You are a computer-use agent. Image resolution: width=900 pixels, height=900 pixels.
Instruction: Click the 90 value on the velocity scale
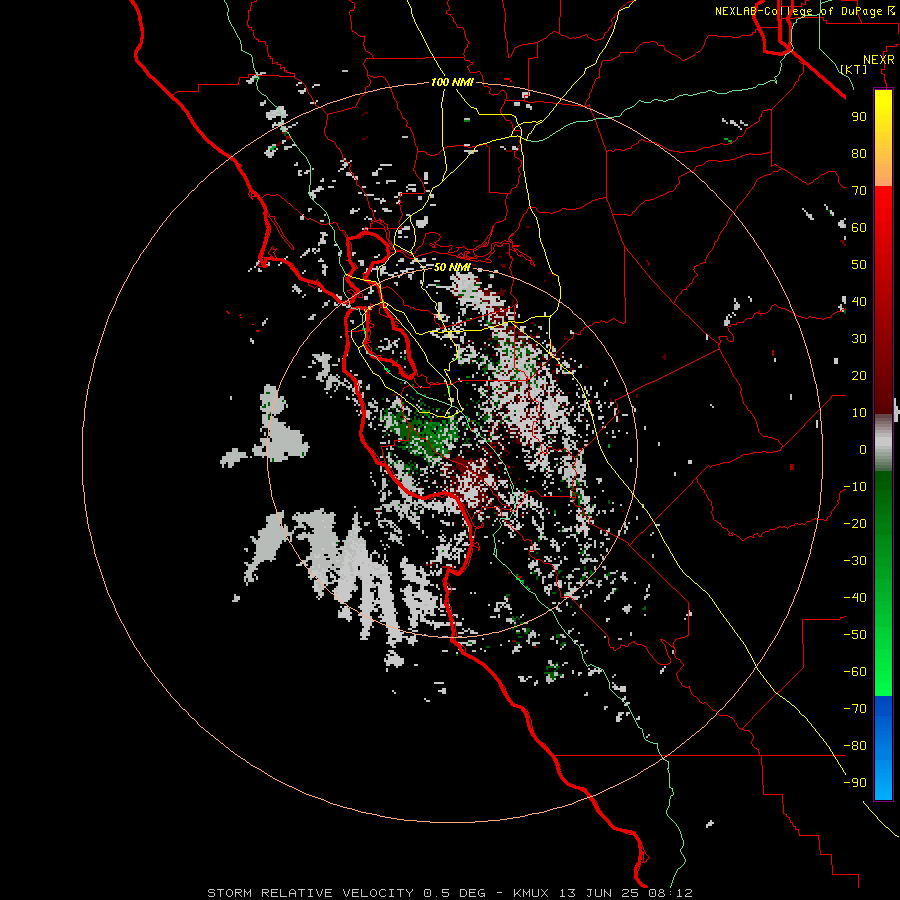click(859, 117)
